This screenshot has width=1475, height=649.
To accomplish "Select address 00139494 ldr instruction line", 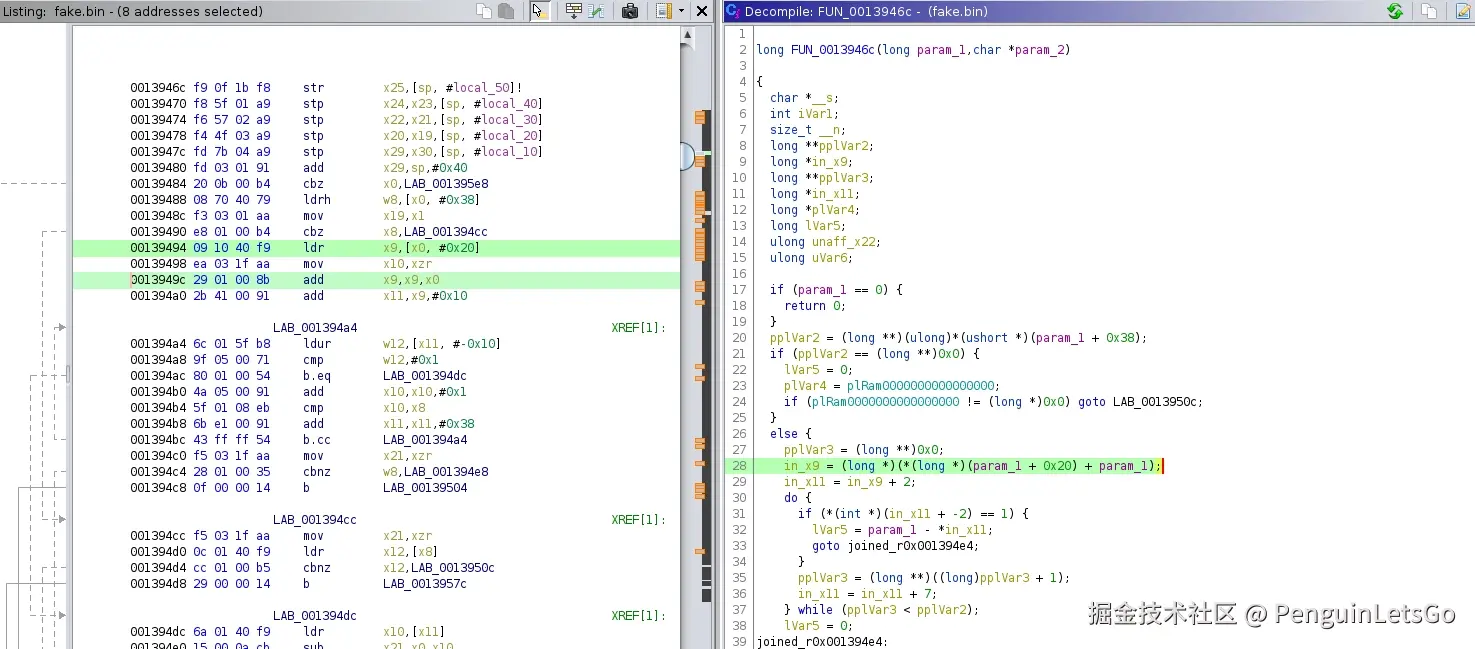I will pos(300,247).
